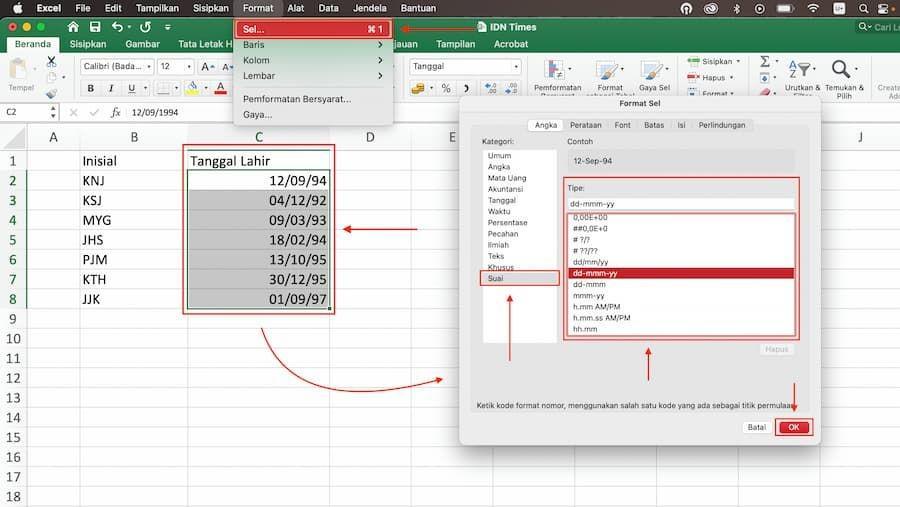
Task: Switch to Batas tab in Format Sel
Action: pos(654,125)
